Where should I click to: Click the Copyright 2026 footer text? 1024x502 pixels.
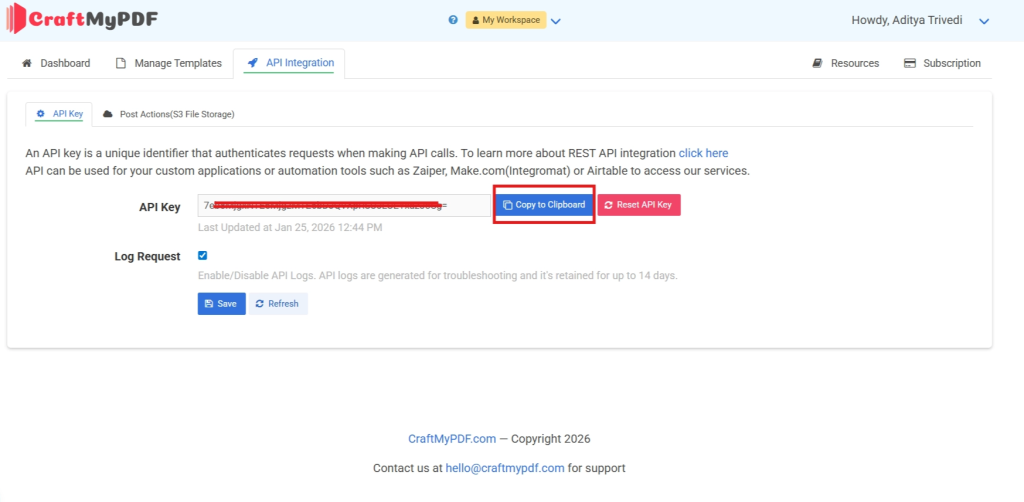pyautogui.click(x=551, y=439)
